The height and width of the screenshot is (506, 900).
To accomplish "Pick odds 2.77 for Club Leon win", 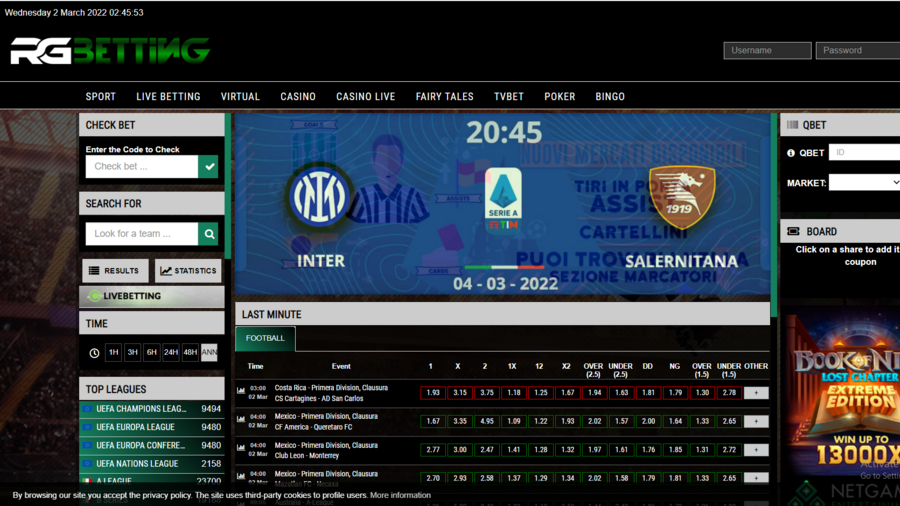I will click(x=433, y=450).
